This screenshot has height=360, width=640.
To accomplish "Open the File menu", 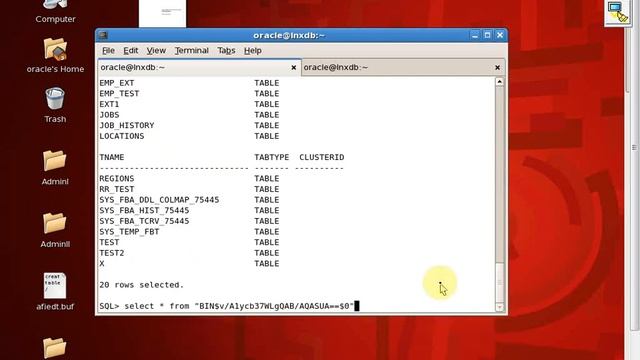I will (108, 51).
